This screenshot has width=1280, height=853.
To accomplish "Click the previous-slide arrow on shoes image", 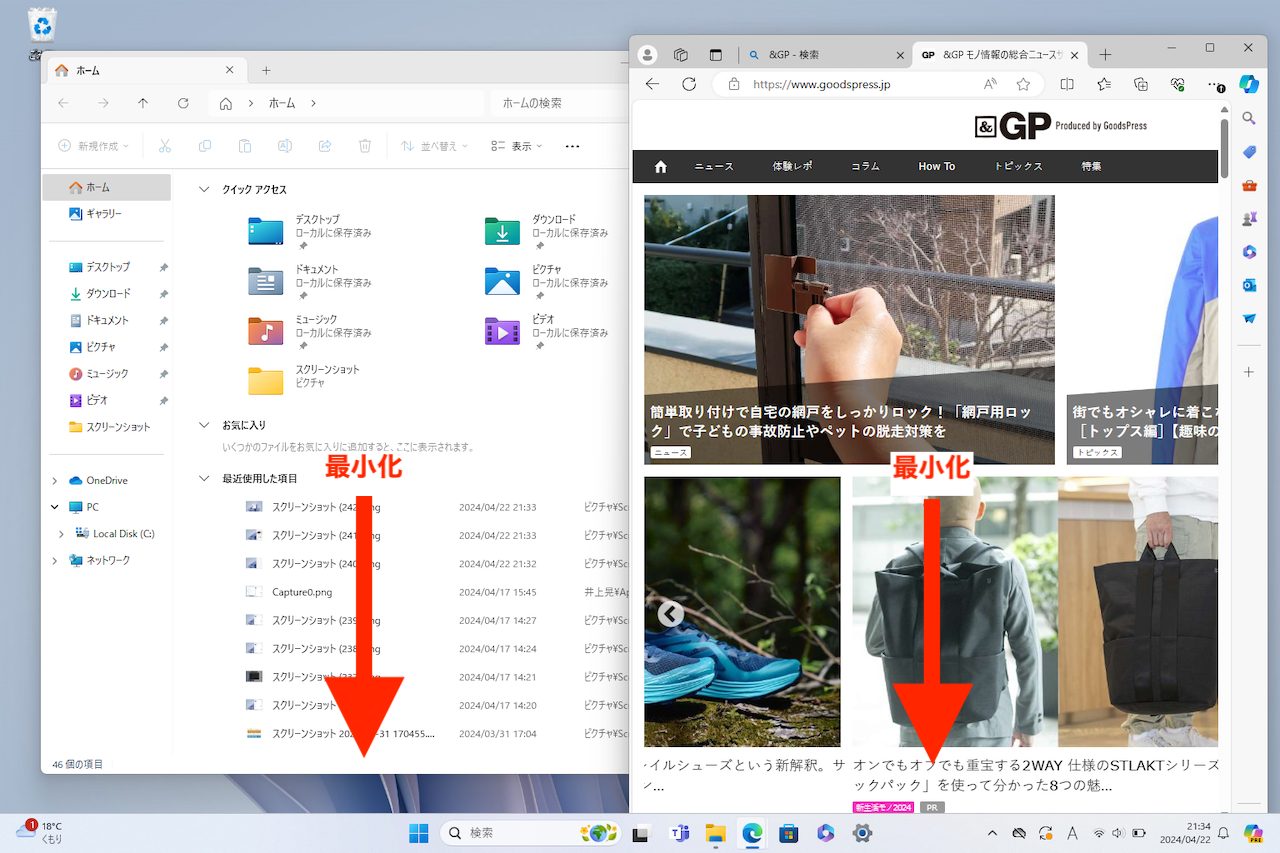I will [671, 613].
